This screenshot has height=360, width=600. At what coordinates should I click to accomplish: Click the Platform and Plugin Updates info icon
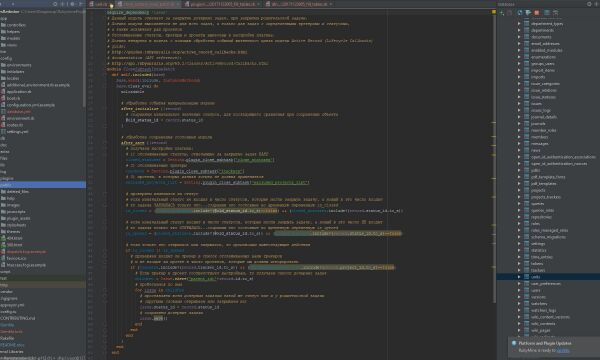click(514, 343)
